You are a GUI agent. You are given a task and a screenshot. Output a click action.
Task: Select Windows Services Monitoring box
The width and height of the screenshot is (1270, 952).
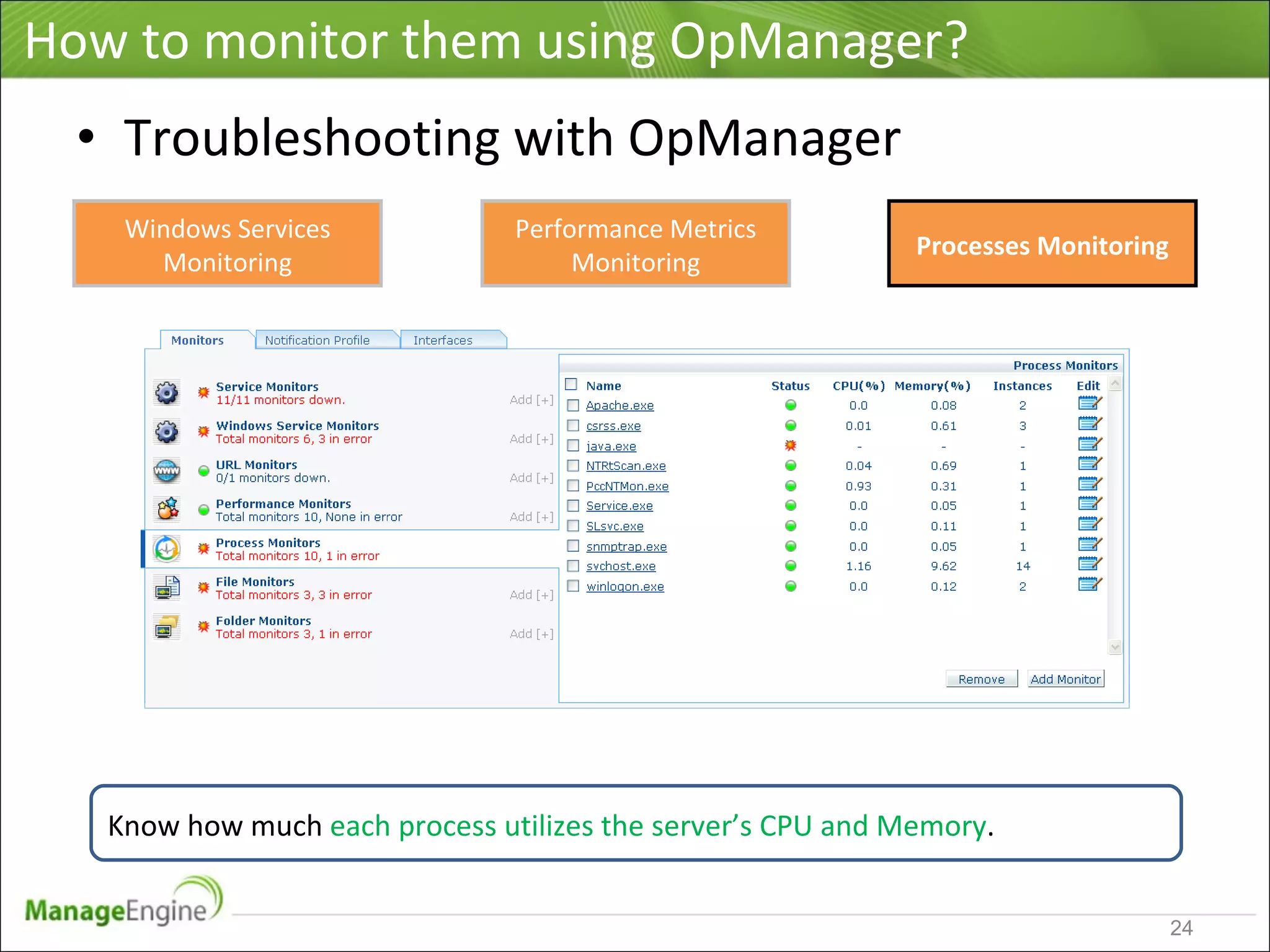[x=228, y=244]
